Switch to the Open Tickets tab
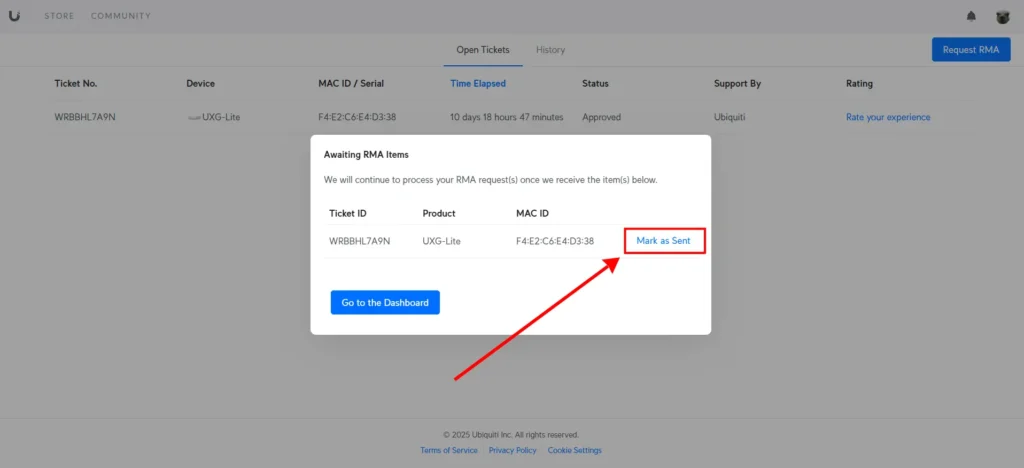The width and height of the screenshot is (1024, 468). [x=483, y=50]
